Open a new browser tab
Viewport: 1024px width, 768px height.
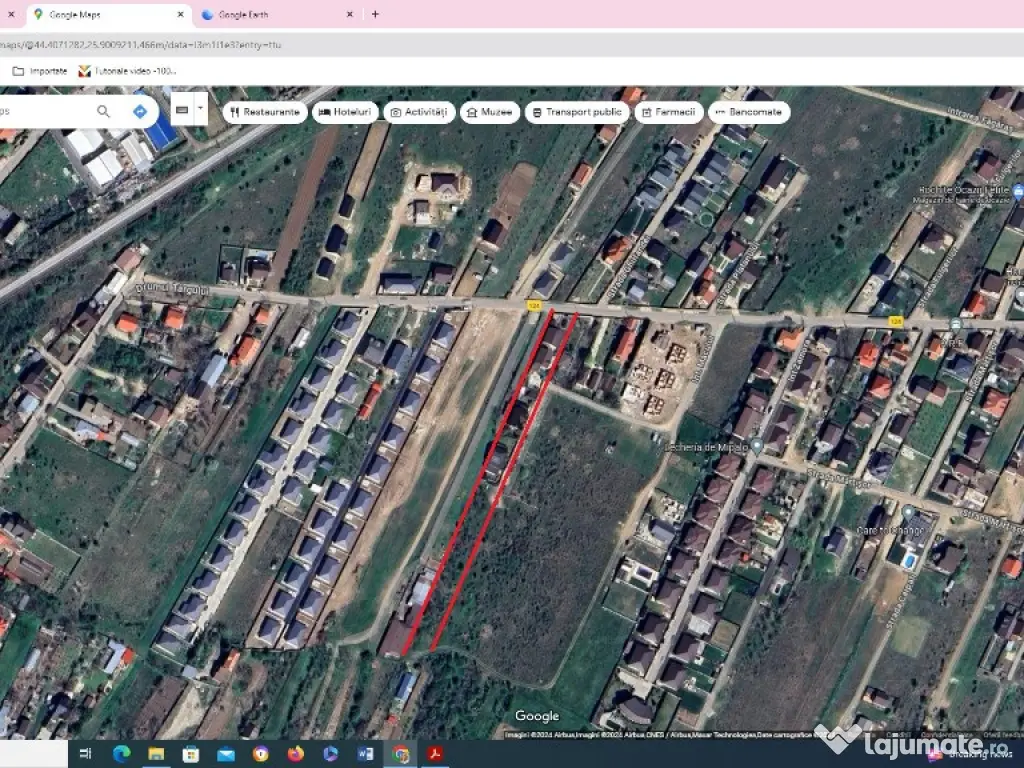375,15
